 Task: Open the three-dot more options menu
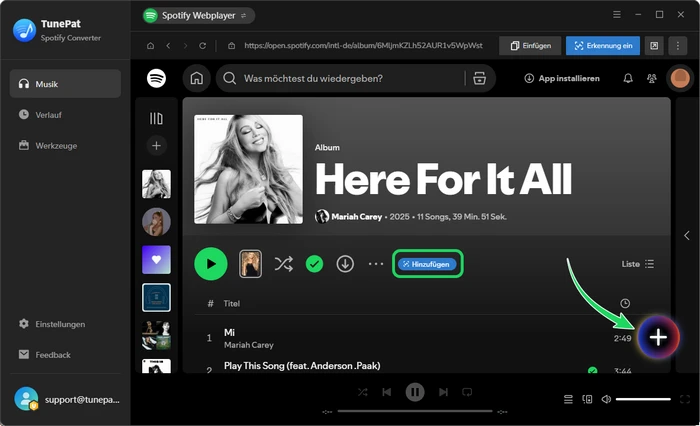click(678, 46)
